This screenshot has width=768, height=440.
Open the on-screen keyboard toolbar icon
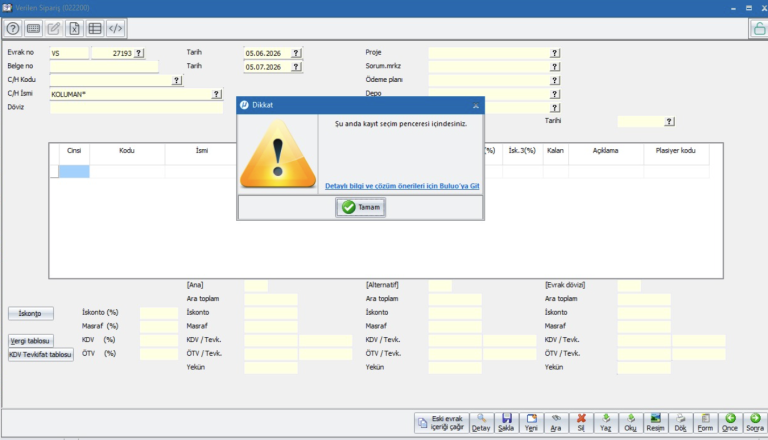click(x=33, y=28)
